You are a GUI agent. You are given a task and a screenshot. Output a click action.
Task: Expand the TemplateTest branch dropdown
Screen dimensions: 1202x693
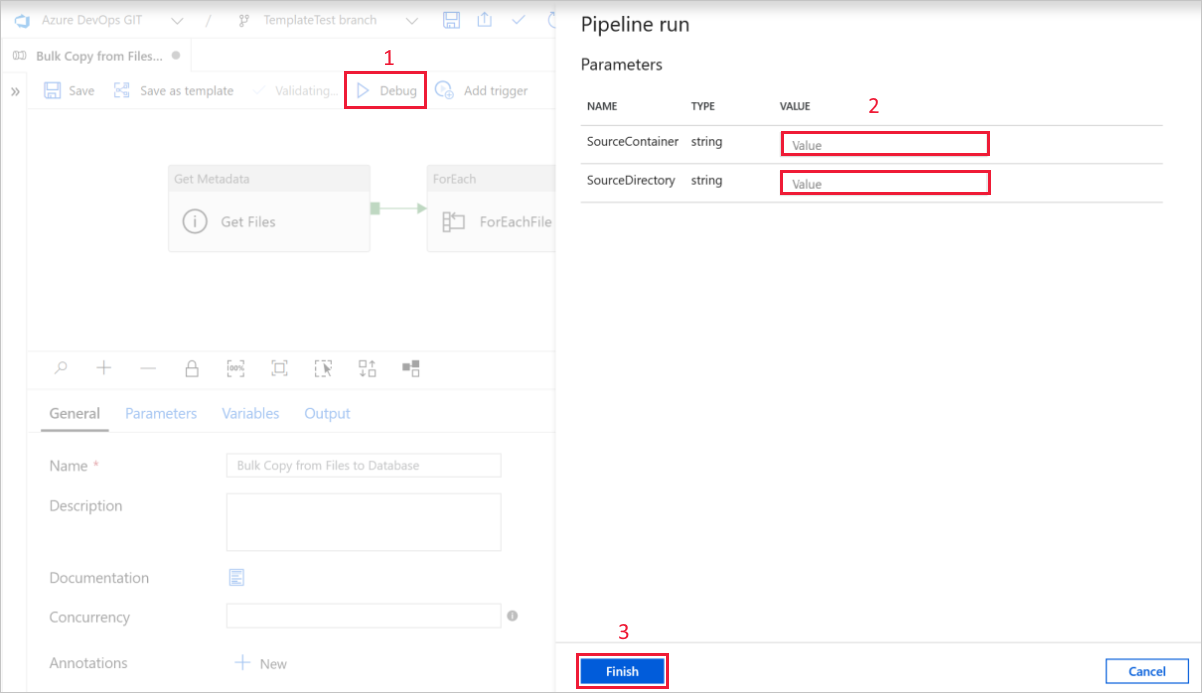[413, 20]
